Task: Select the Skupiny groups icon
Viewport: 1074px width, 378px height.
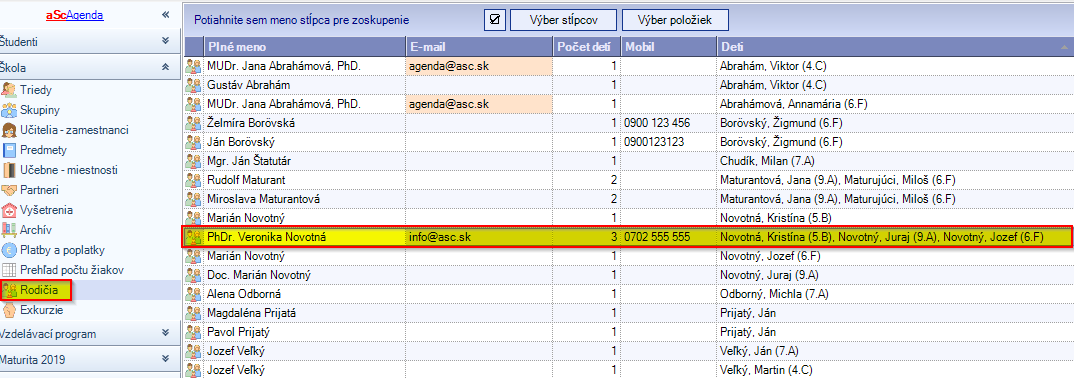Action: (x=10, y=110)
